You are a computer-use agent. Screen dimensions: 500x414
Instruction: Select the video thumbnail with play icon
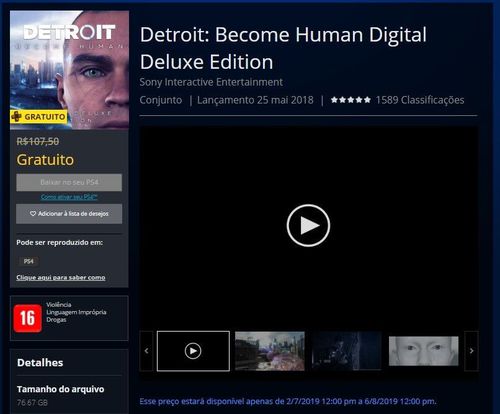[193, 351]
